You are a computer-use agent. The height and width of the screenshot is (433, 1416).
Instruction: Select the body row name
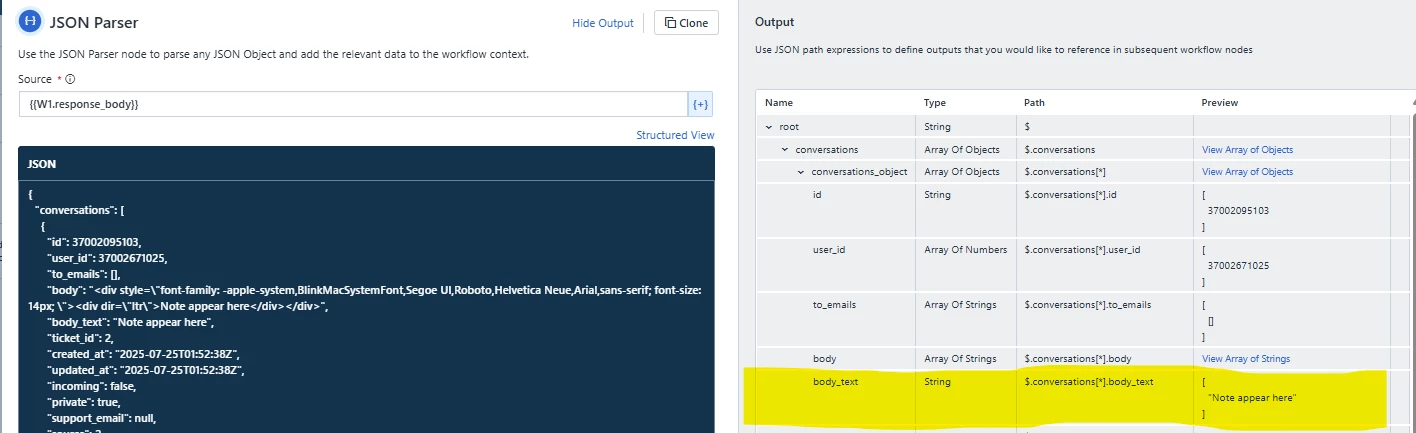point(824,359)
